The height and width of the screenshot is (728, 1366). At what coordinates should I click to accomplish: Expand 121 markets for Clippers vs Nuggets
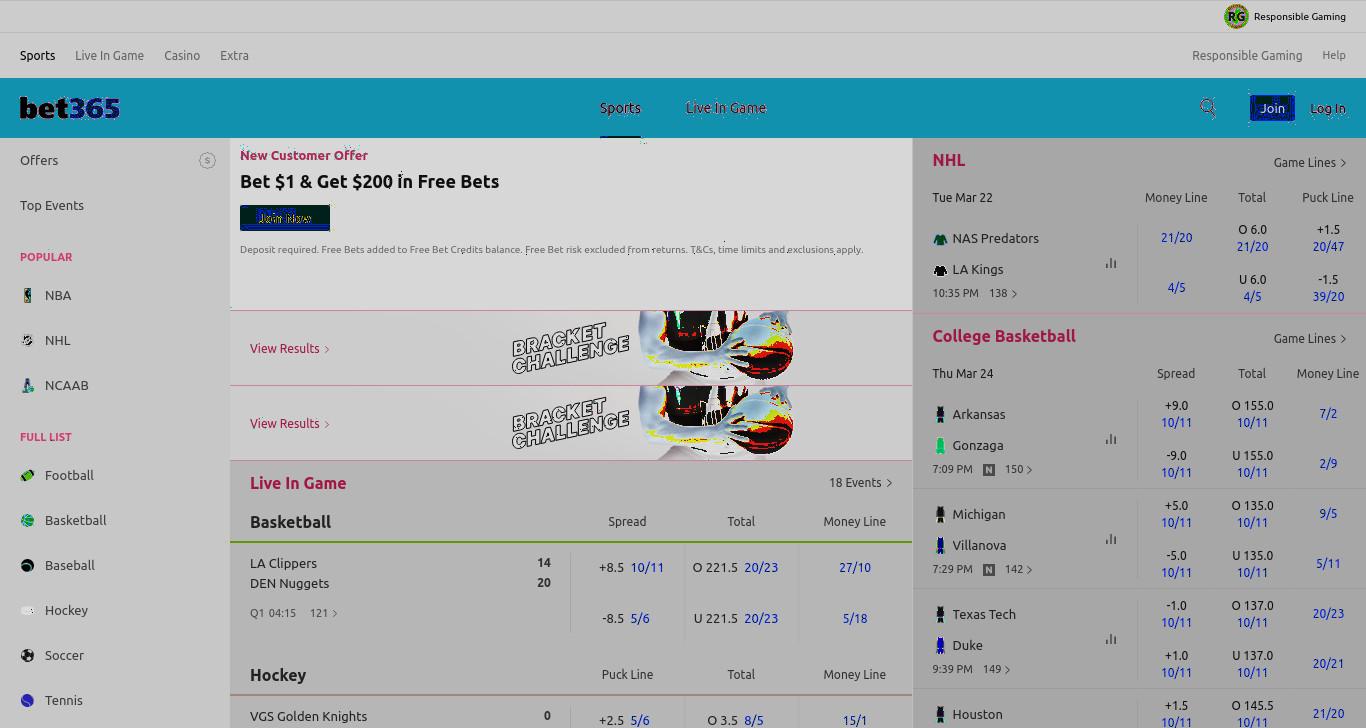(324, 613)
